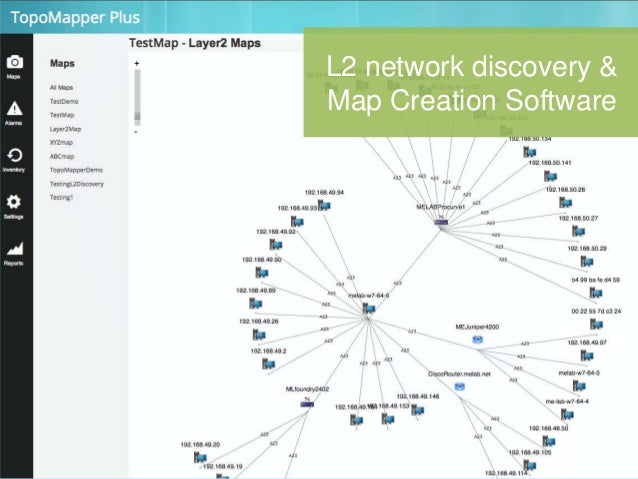Select node b4 99 ba fe d4 59
This screenshot has height=479, width=638.
pyautogui.click(x=596, y=293)
